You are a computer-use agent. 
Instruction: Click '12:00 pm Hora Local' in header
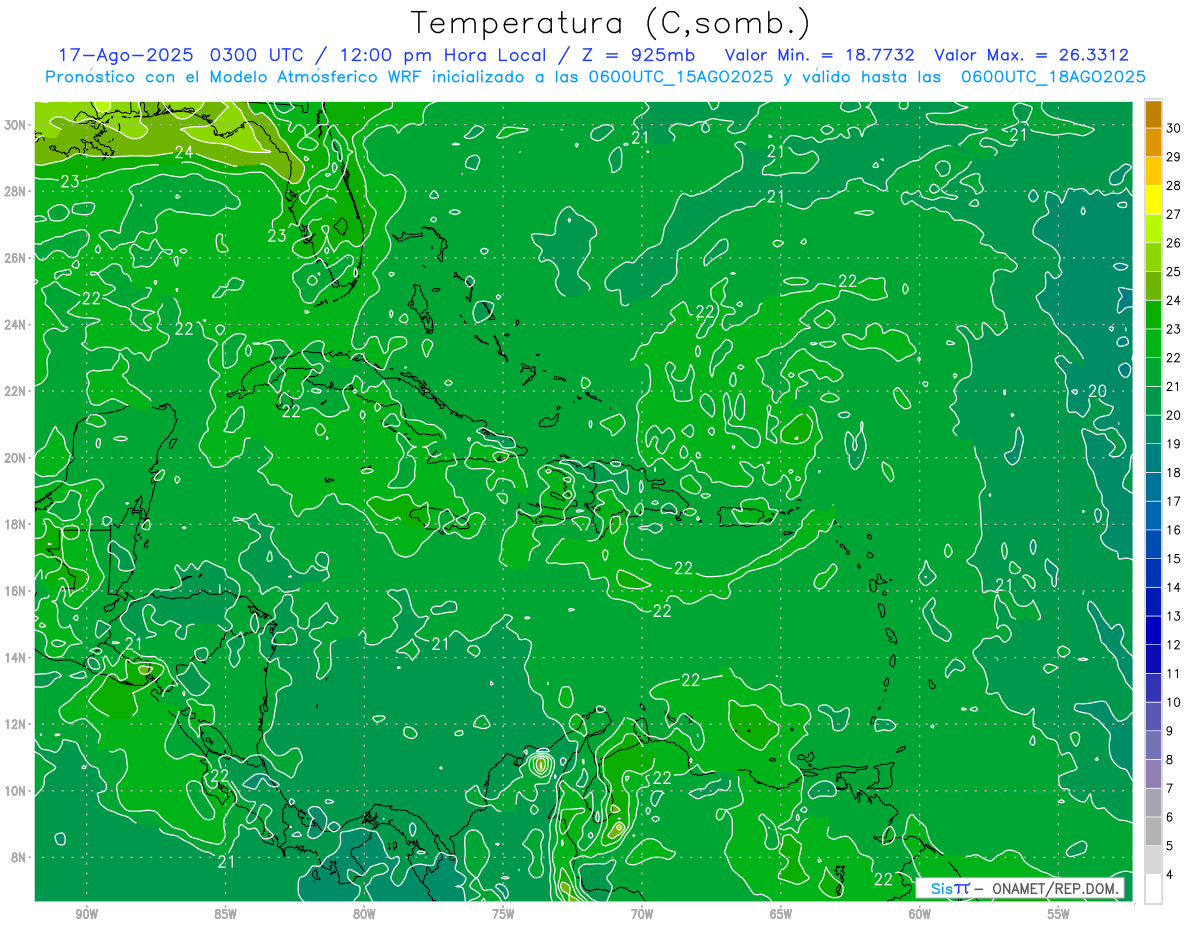tap(438, 55)
